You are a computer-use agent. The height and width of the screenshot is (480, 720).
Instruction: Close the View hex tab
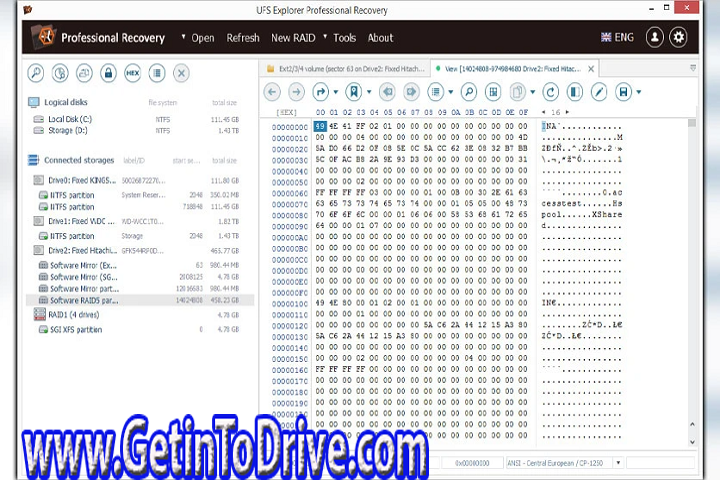point(591,69)
